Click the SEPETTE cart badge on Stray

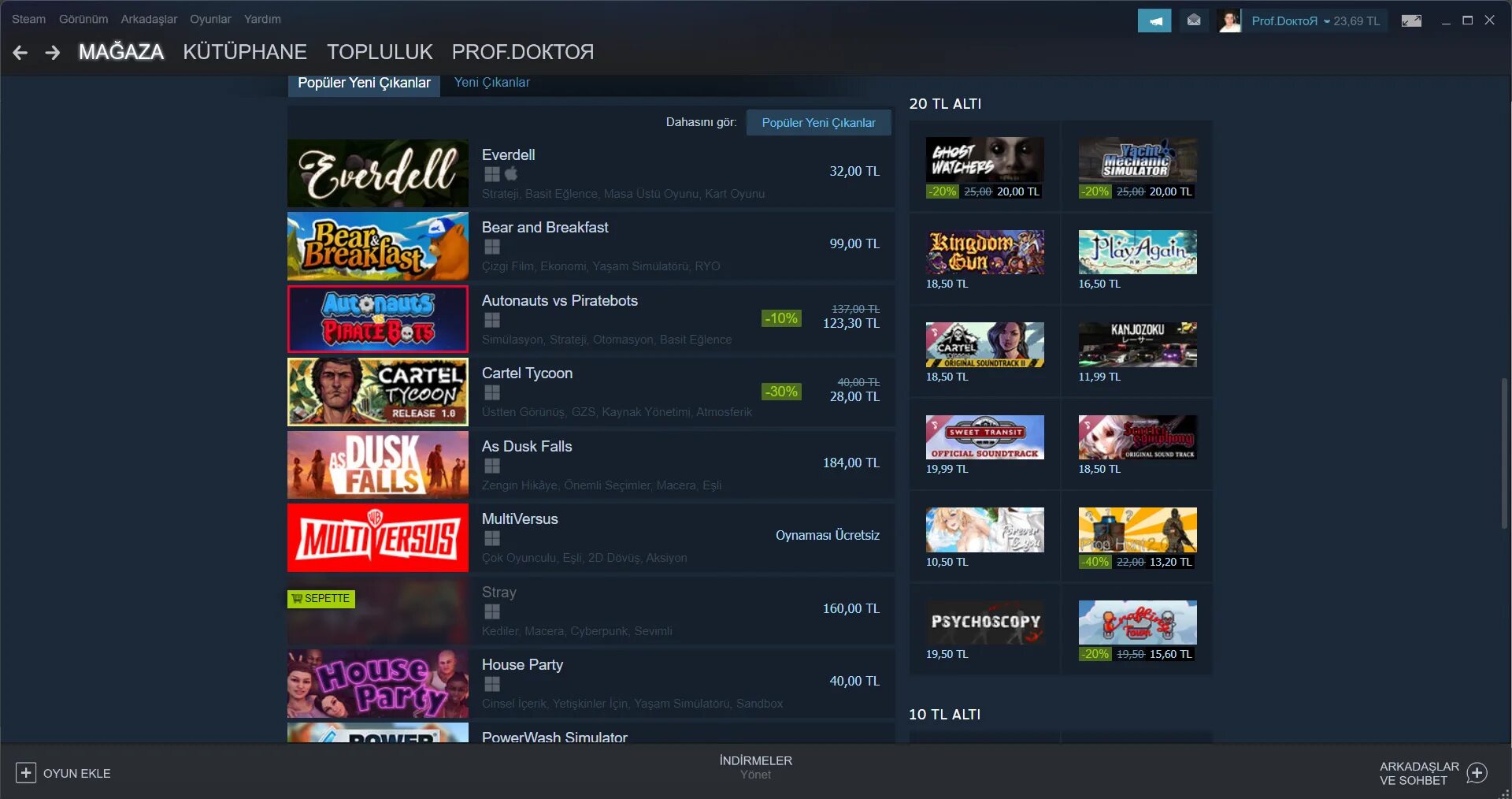321,599
